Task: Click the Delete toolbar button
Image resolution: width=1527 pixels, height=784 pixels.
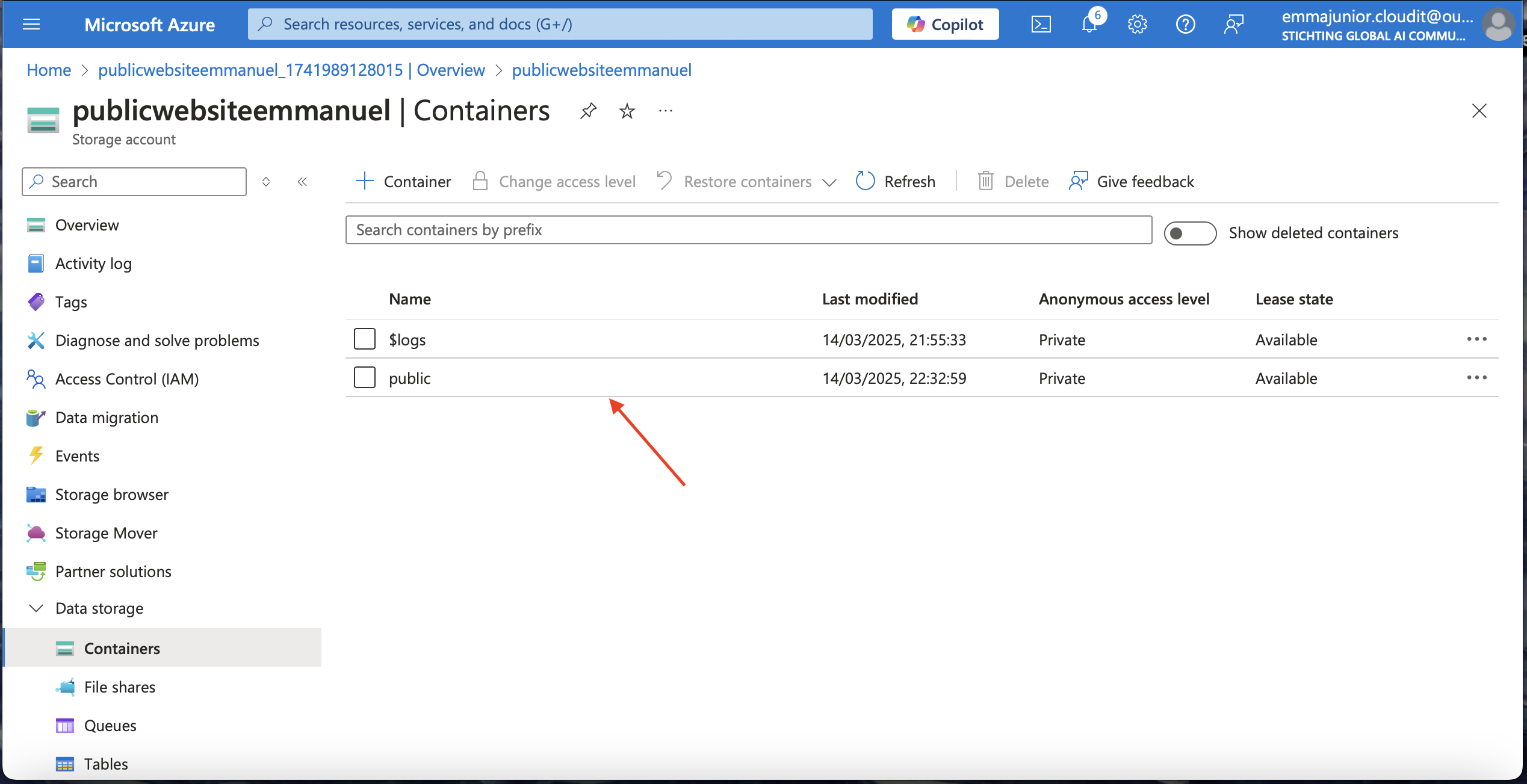Action: point(1013,182)
